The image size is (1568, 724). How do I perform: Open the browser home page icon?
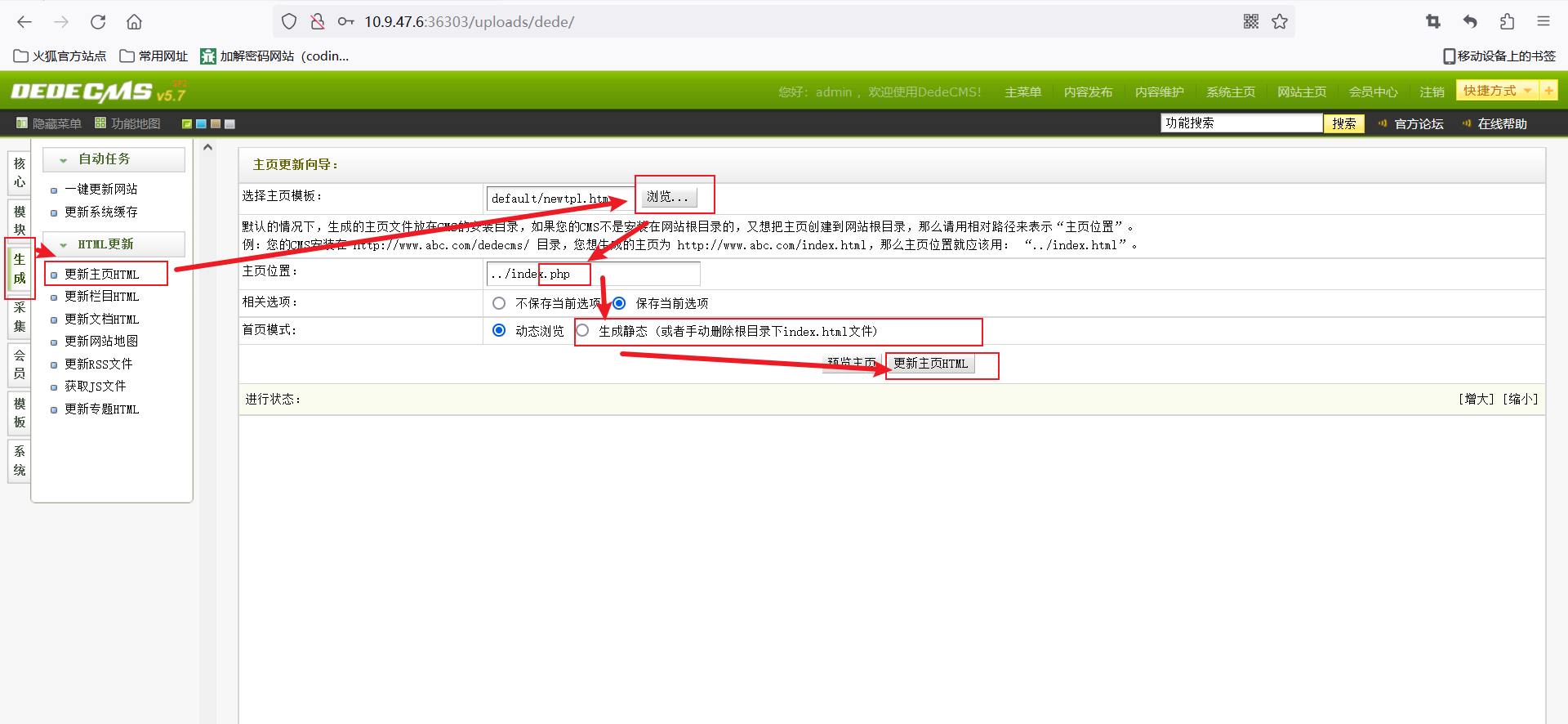coord(135,22)
